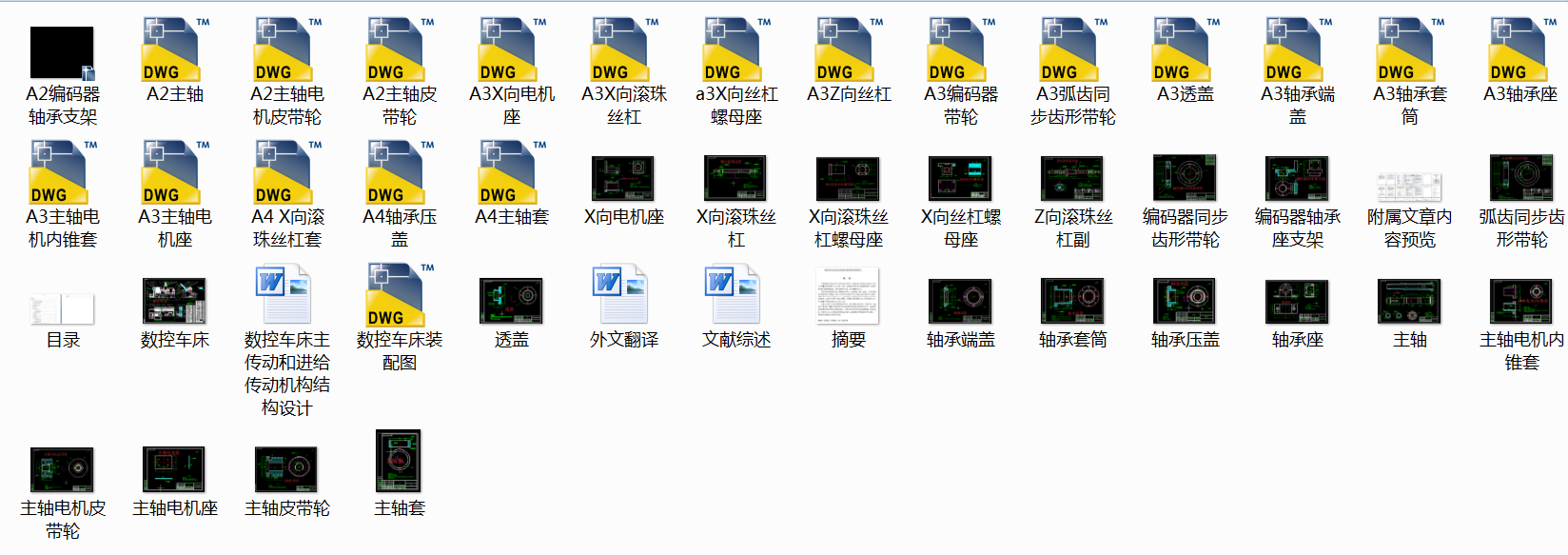Select the 编码器同步齿形带轮 image thumbnail
The image size is (1568, 555).
click(1185, 178)
